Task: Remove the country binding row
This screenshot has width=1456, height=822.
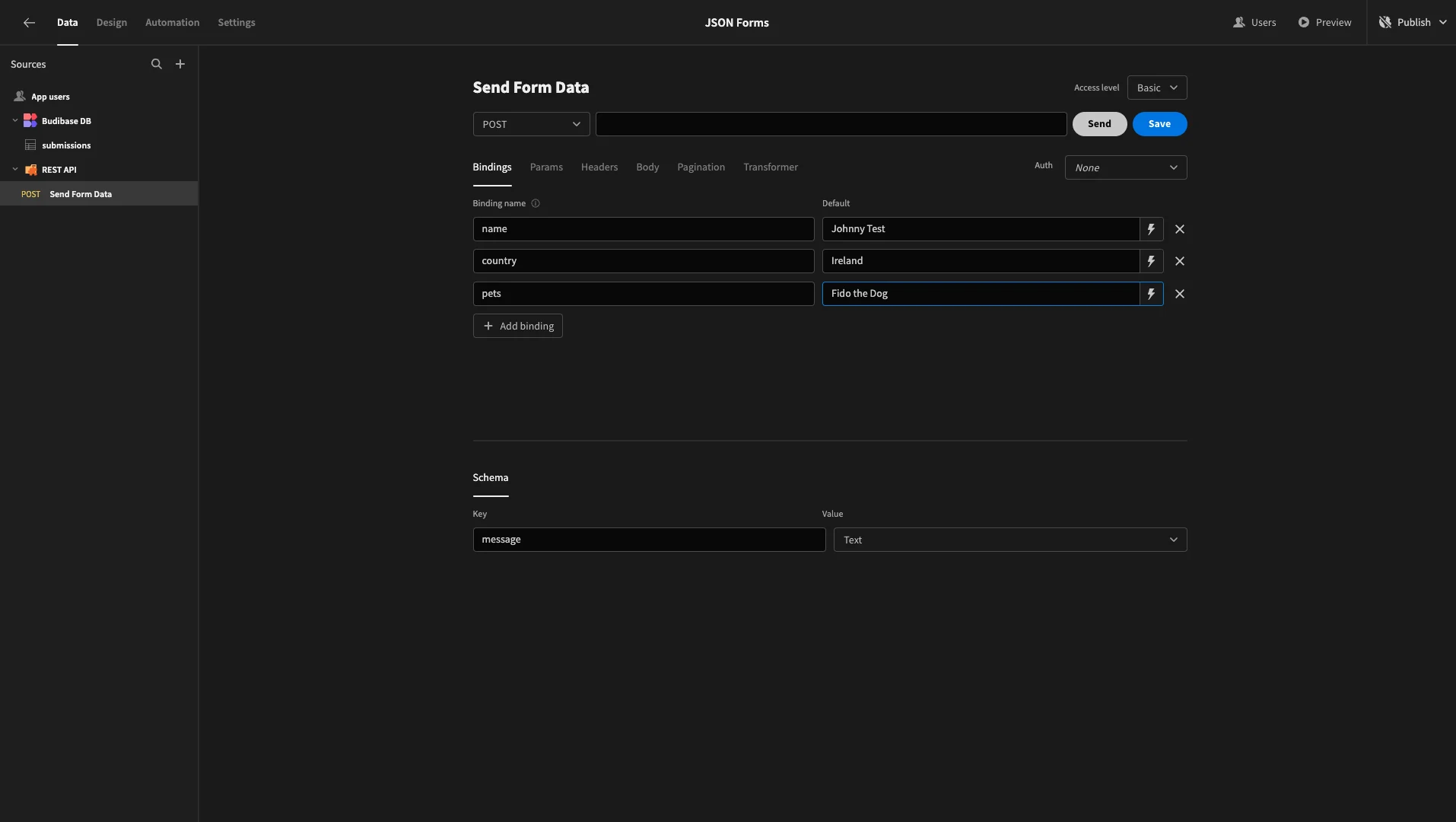Action: pos(1179,260)
